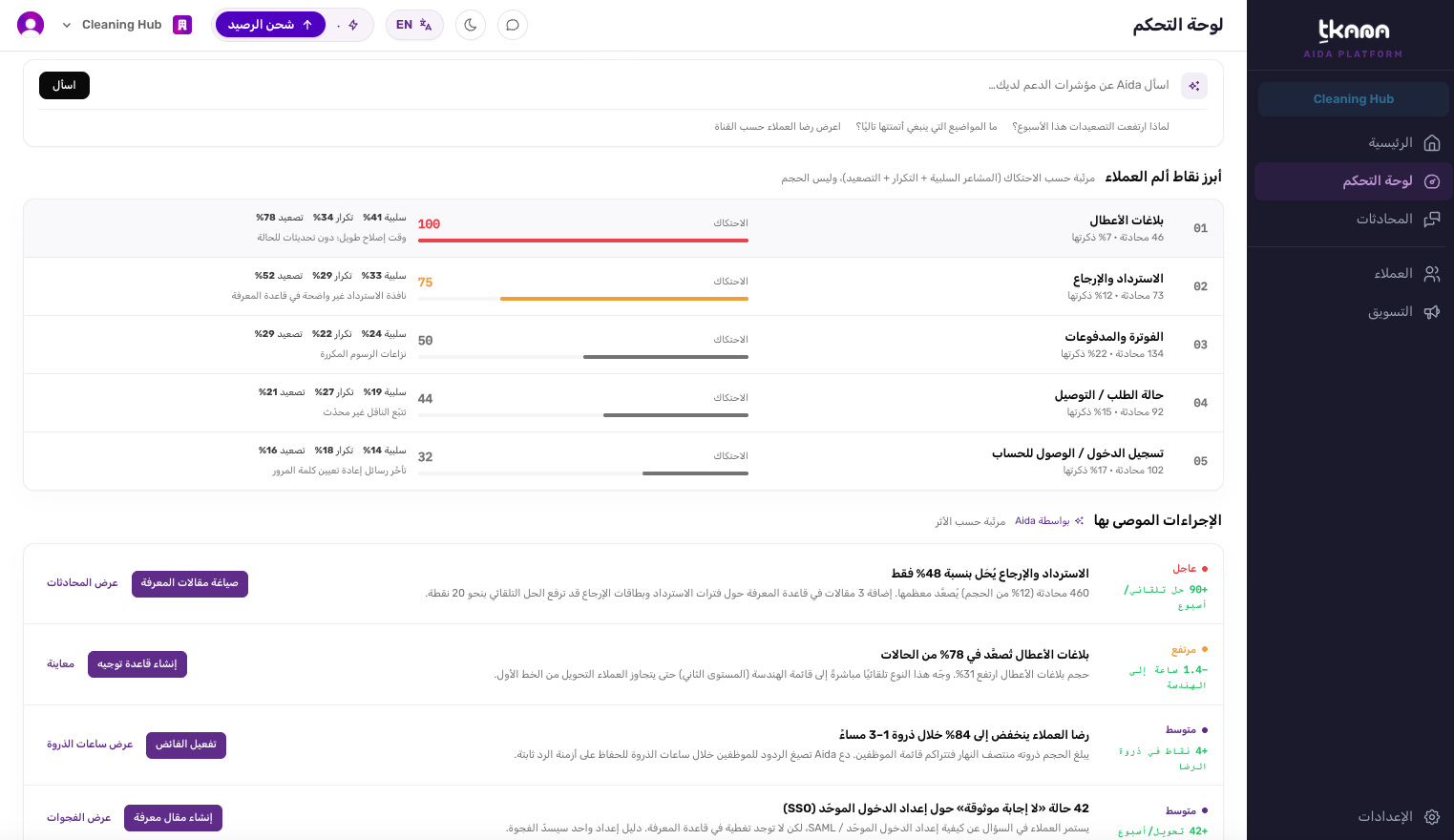The height and width of the screenshot is (840, 1454).
Task: Click the rank number 01 cell
Action: (1201, 228)
